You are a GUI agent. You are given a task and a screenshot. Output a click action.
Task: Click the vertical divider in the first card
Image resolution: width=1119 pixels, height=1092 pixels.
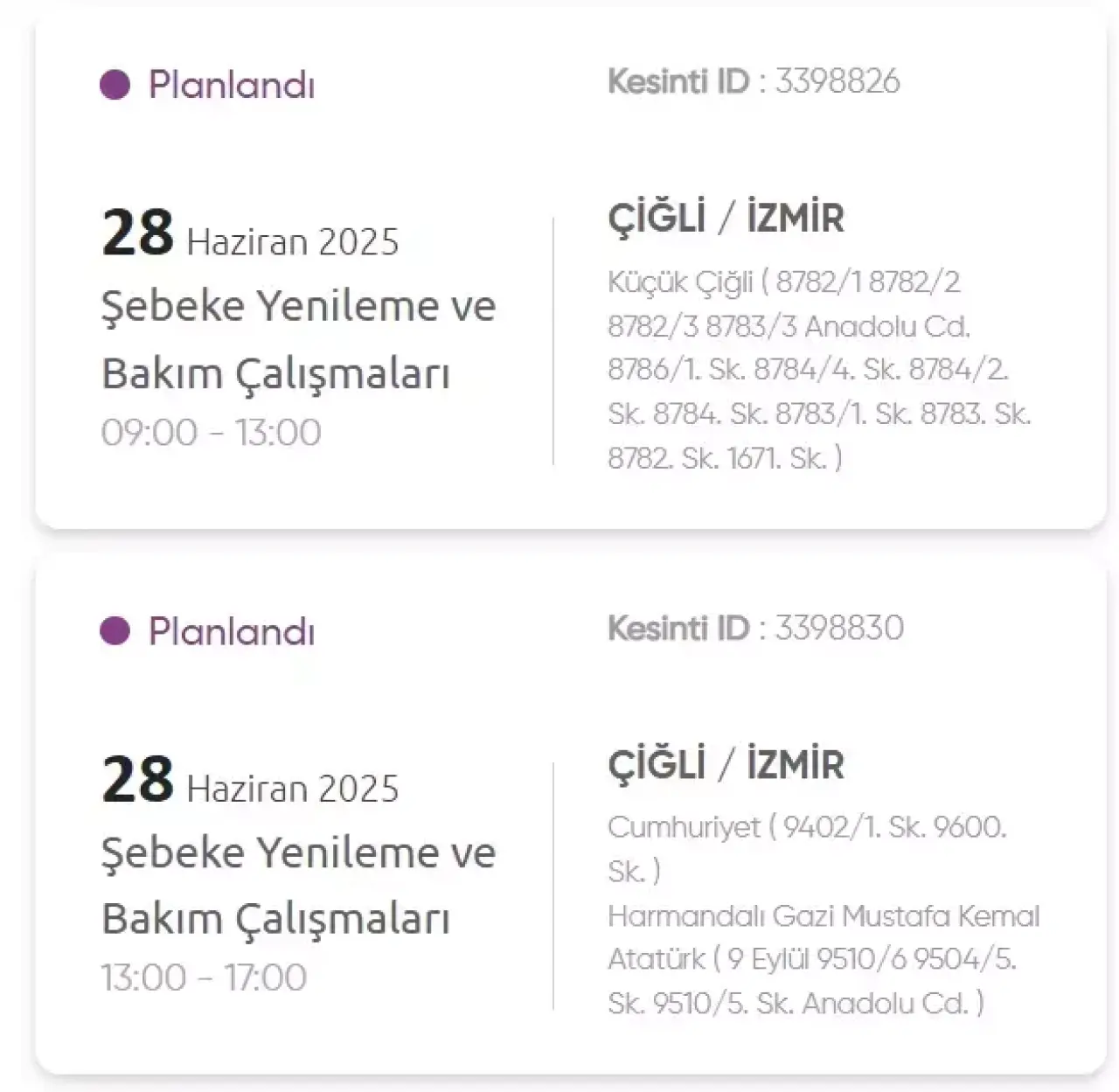pos(553,342)
